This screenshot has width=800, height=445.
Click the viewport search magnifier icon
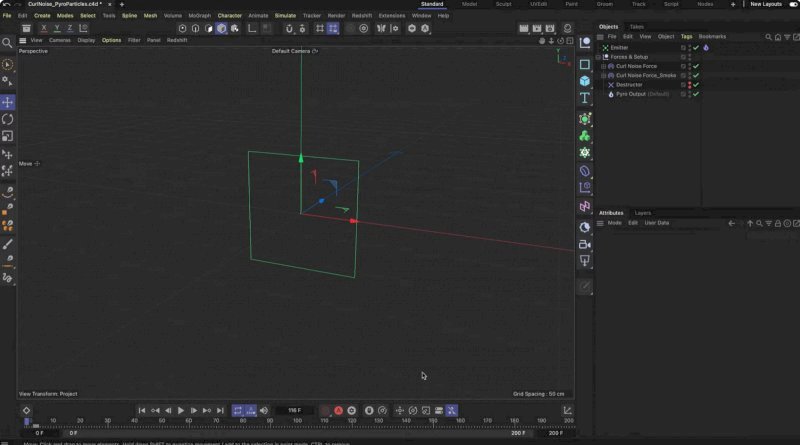(x=8, y=43)
